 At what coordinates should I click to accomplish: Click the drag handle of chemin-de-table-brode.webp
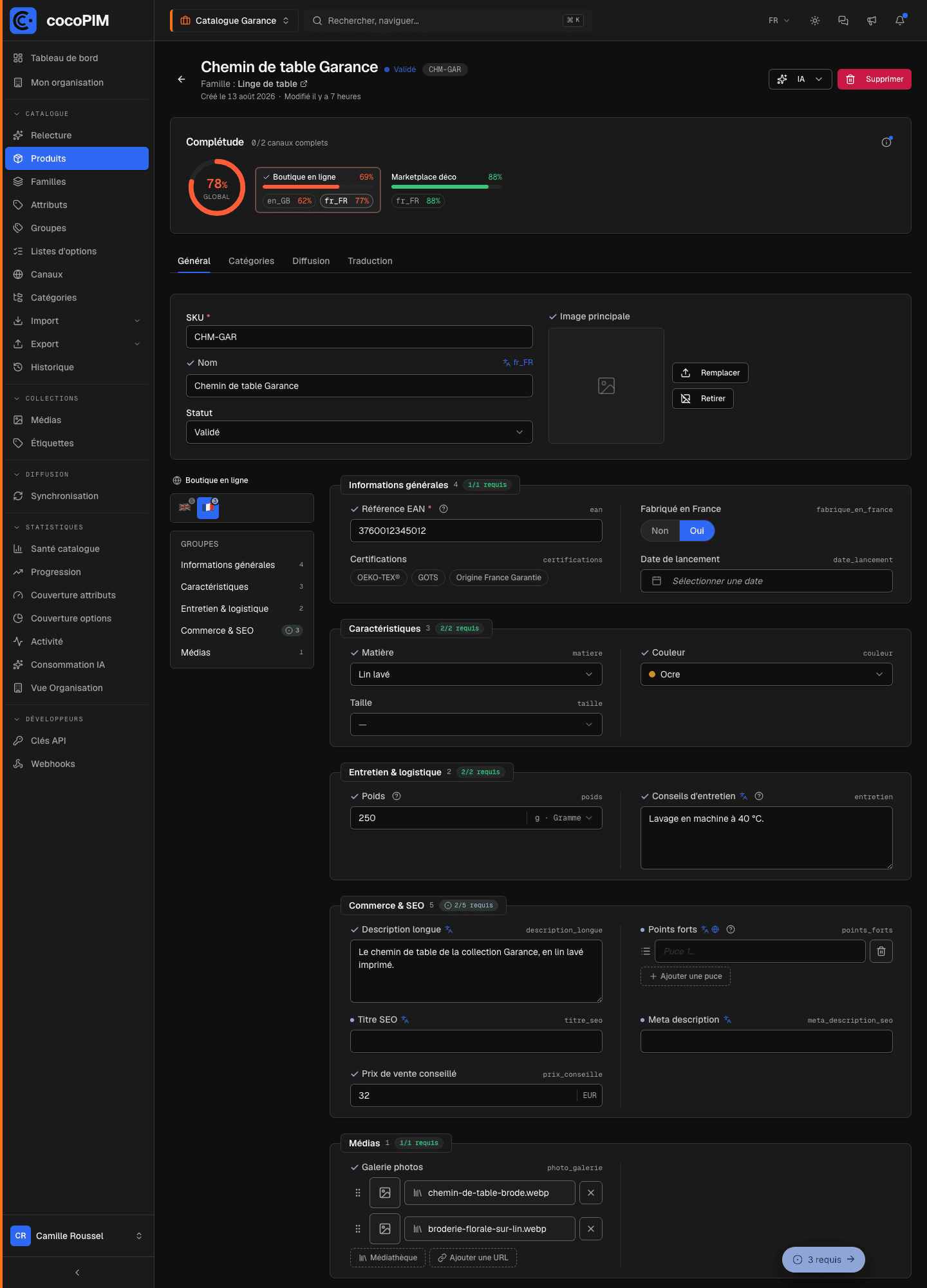pos(358,1193)
